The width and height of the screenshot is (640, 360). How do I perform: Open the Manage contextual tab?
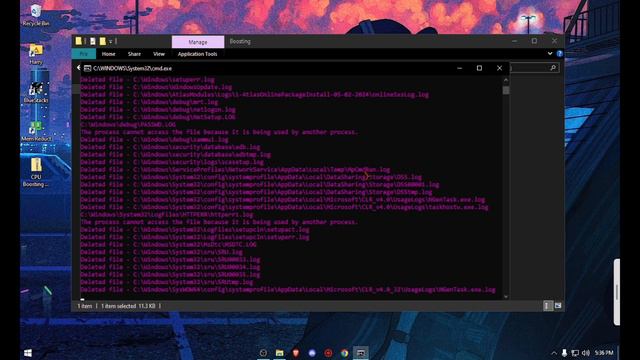click(x=198, y=42)
